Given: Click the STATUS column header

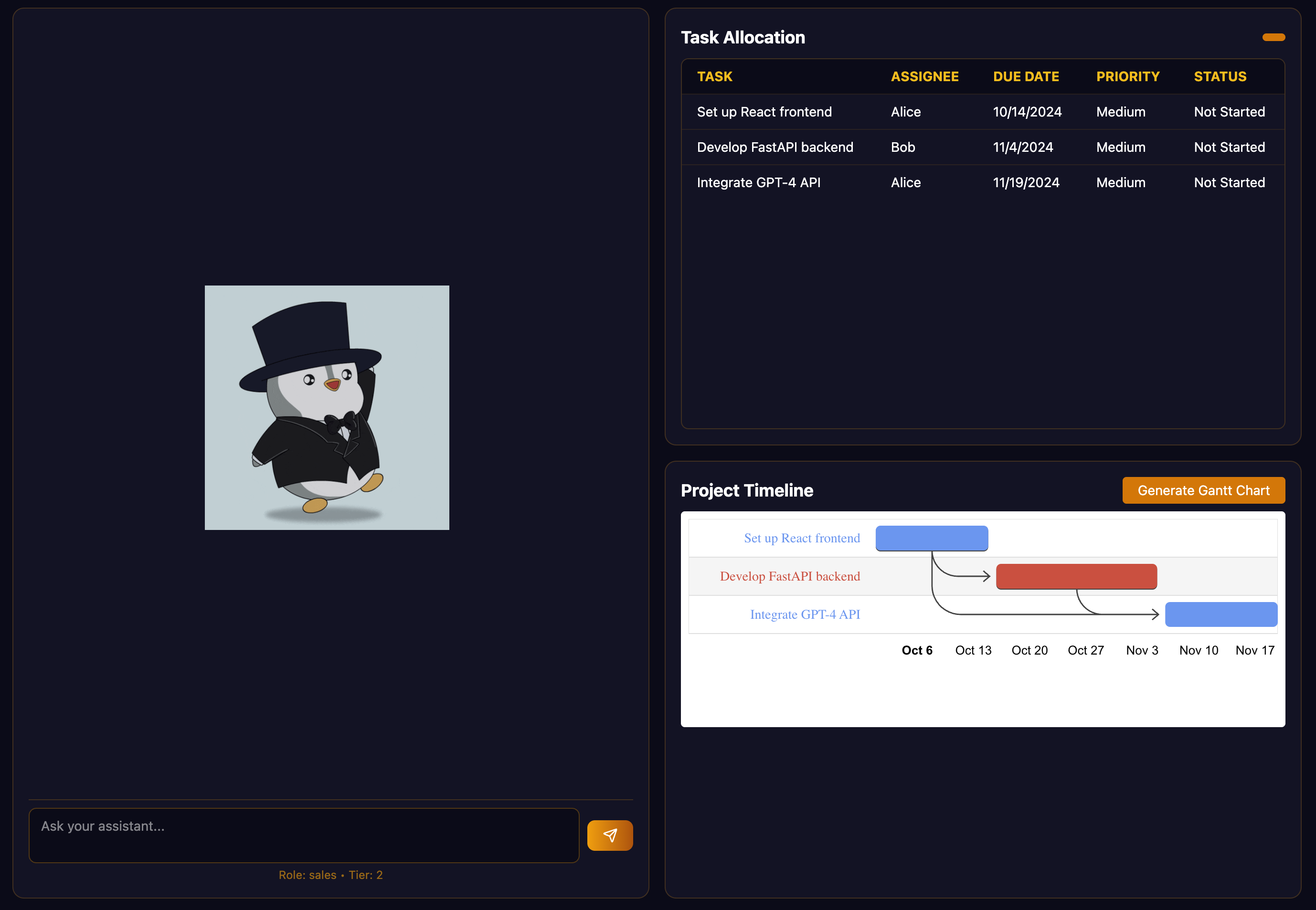Looking at the screenshot, I should (1220, 77).
